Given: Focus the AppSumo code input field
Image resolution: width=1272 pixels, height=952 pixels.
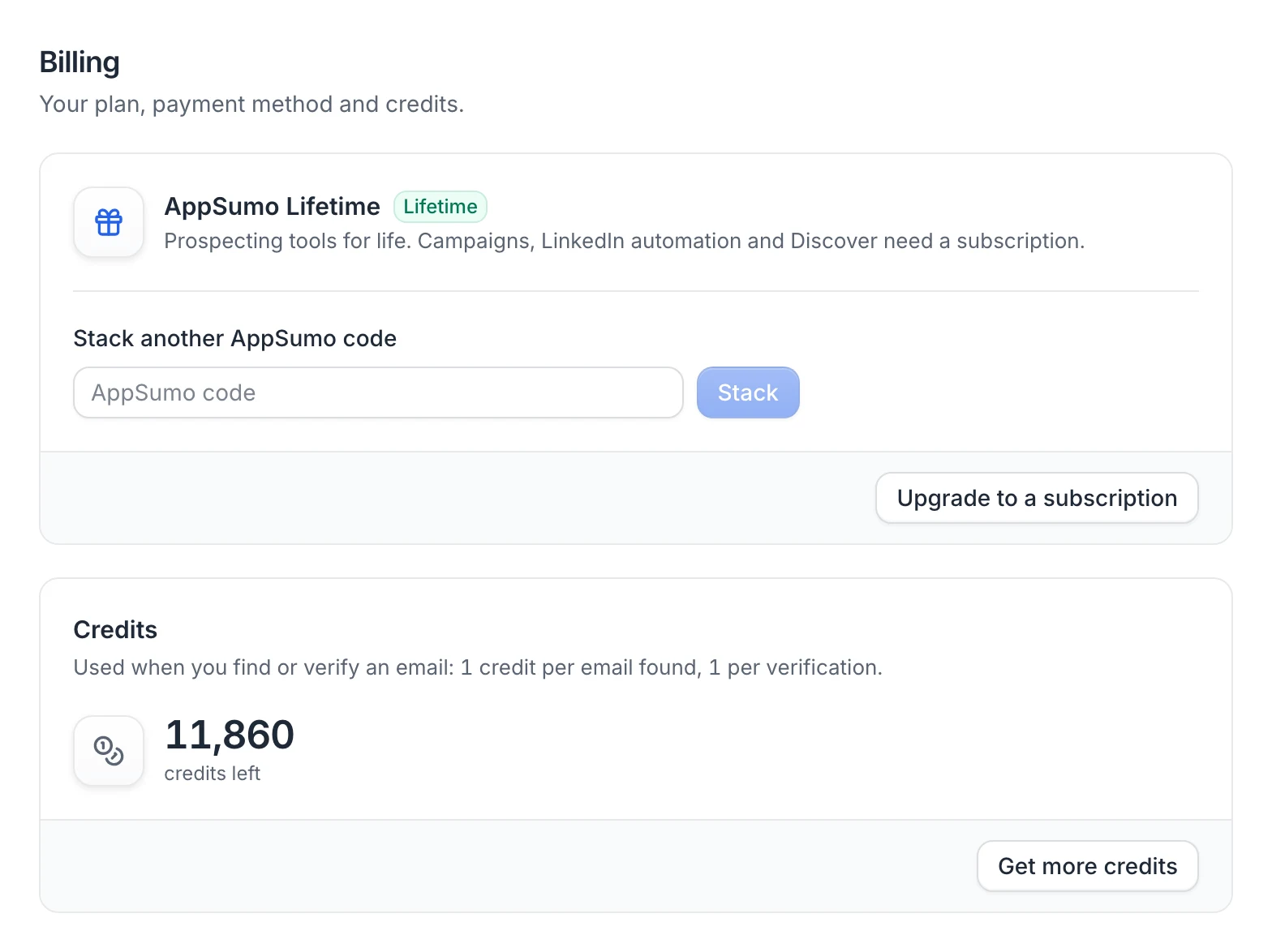Looking at the screenshot, I should coord(378,392).
